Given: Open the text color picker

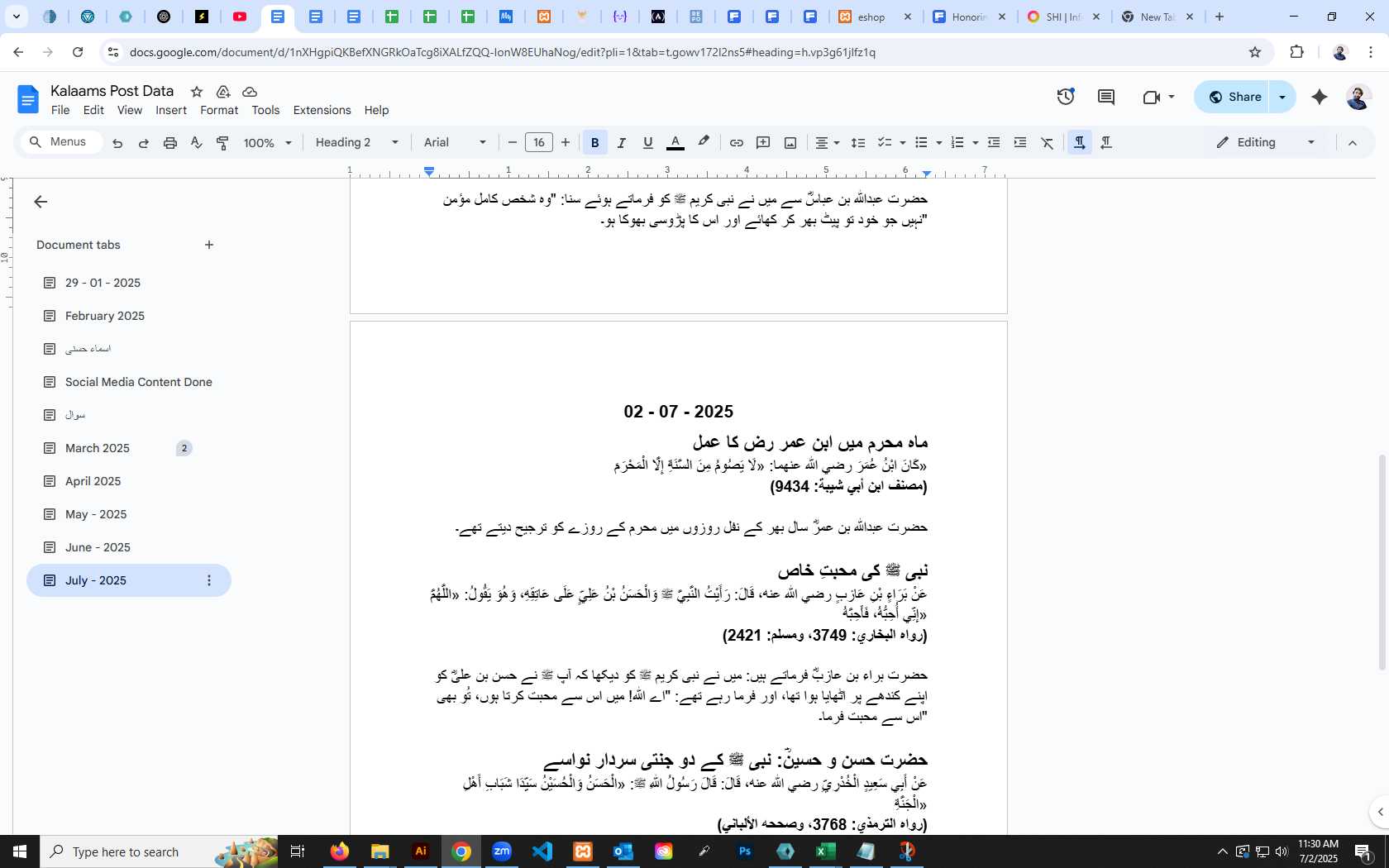Looking at the screenshot, I should pyautogui.click(x=675, y=143).
